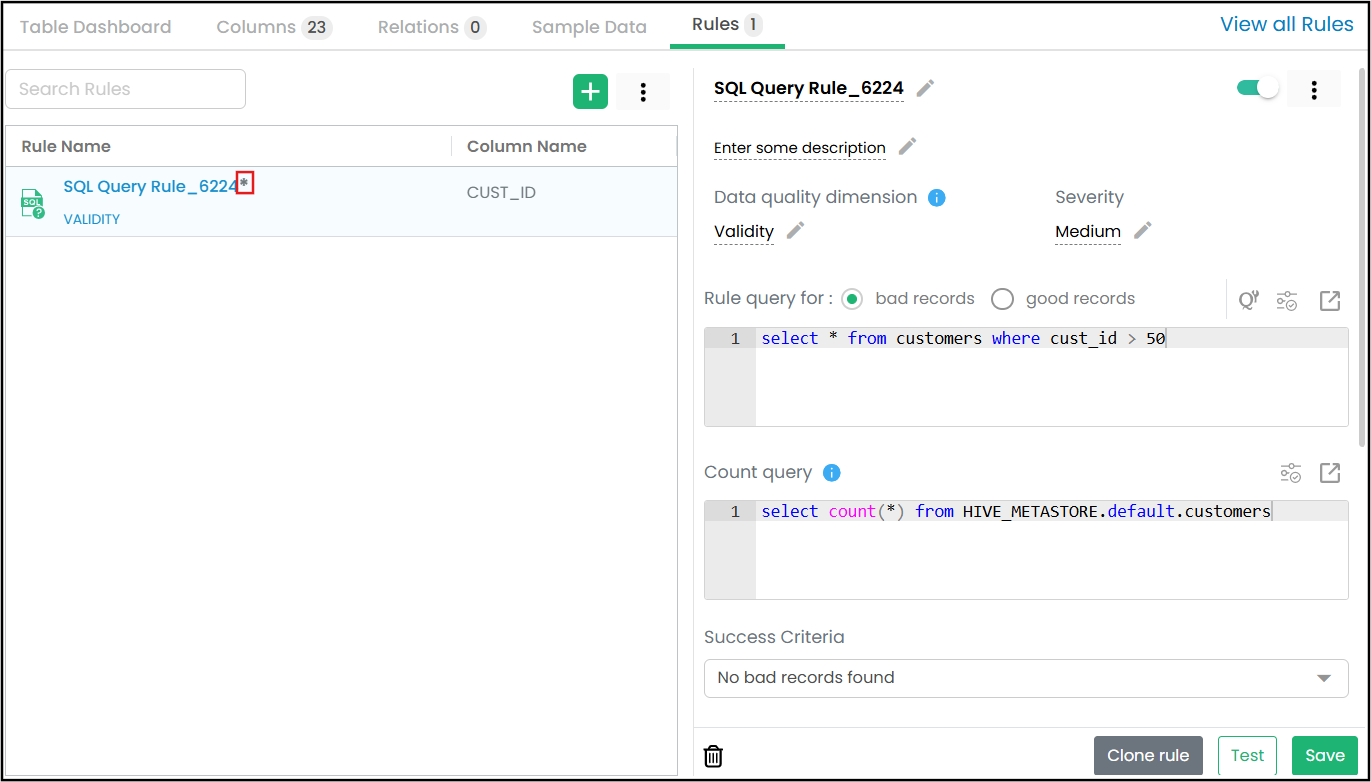Open the Columns tab
Screen dimensions: 1371x782
pyautogui.click(x=274, y=27)
